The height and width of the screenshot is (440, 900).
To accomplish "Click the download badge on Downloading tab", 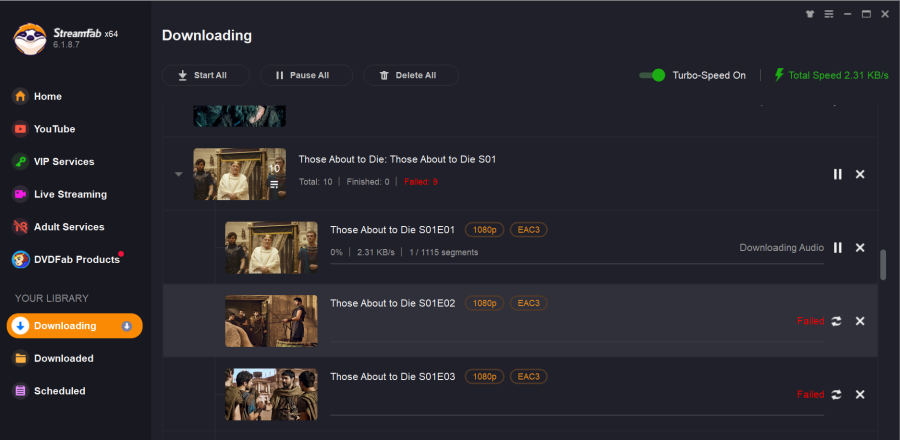I will click(x=127, y=326).
